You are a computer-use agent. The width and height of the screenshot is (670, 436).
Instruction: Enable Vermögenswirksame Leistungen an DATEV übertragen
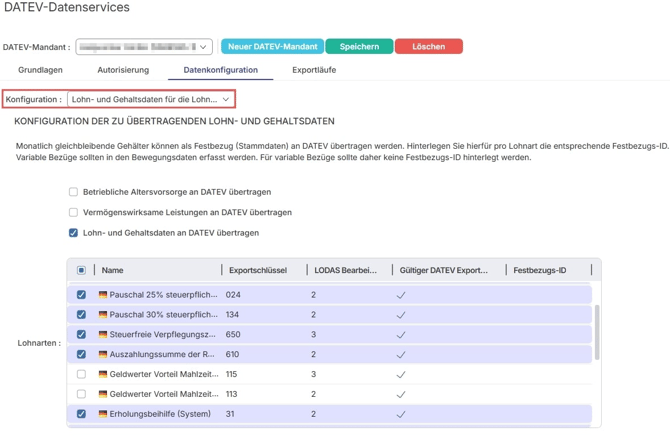coord(73,212)
